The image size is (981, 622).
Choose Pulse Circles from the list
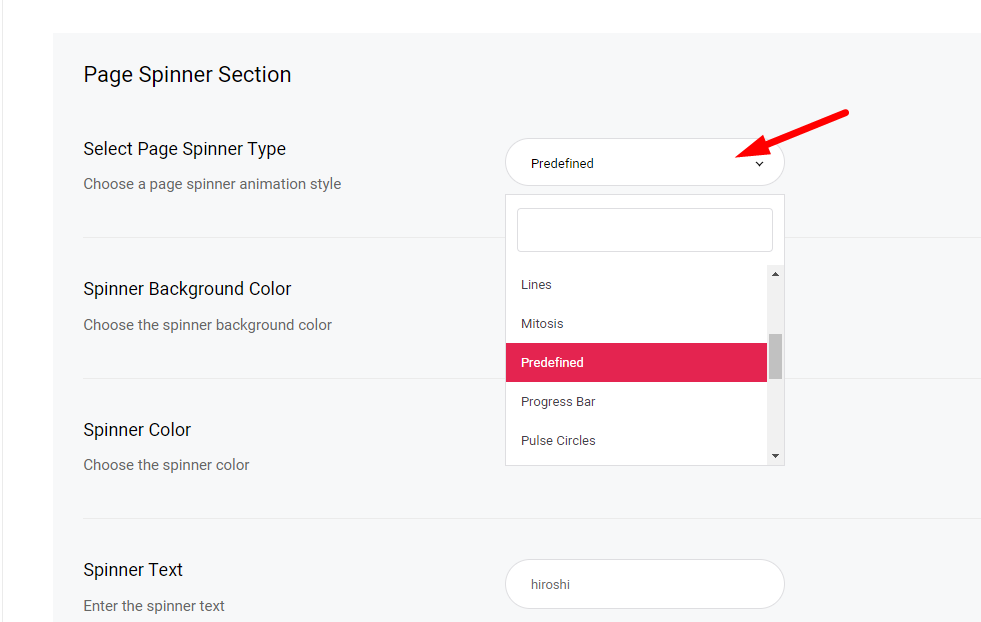pos(636,441)
